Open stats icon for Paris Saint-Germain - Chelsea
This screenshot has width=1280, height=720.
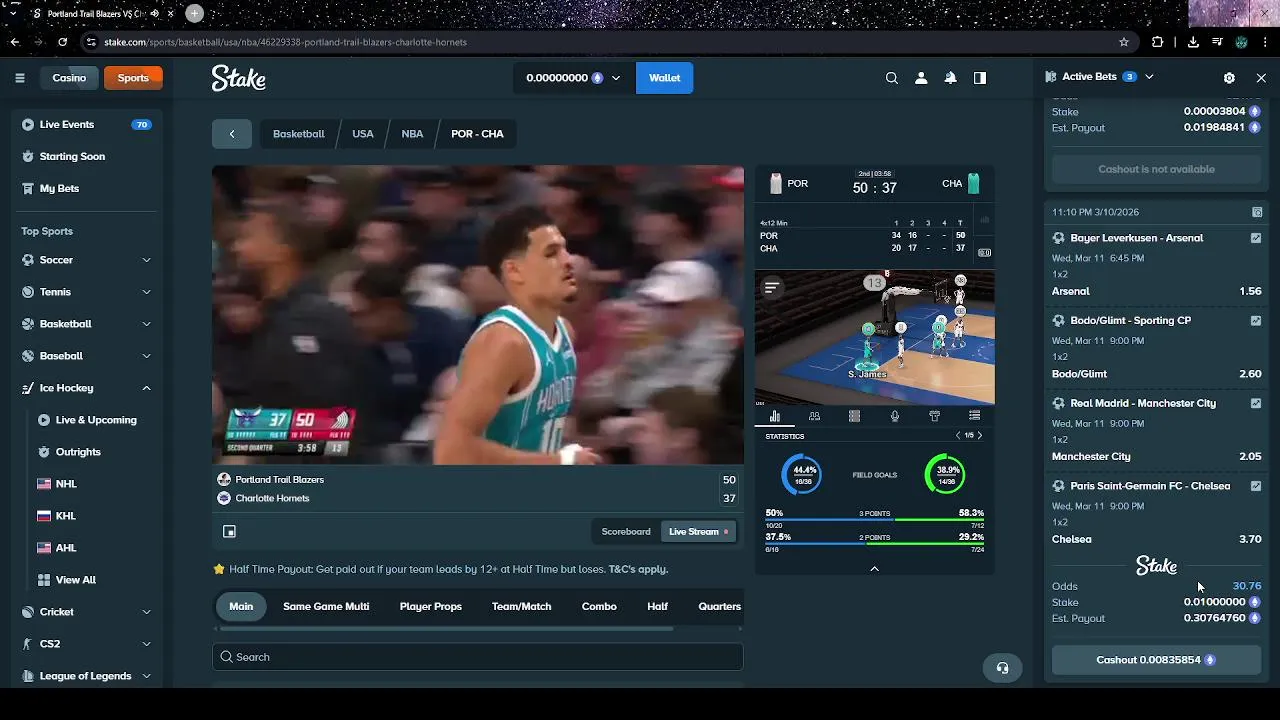[x=1256, y=486]
